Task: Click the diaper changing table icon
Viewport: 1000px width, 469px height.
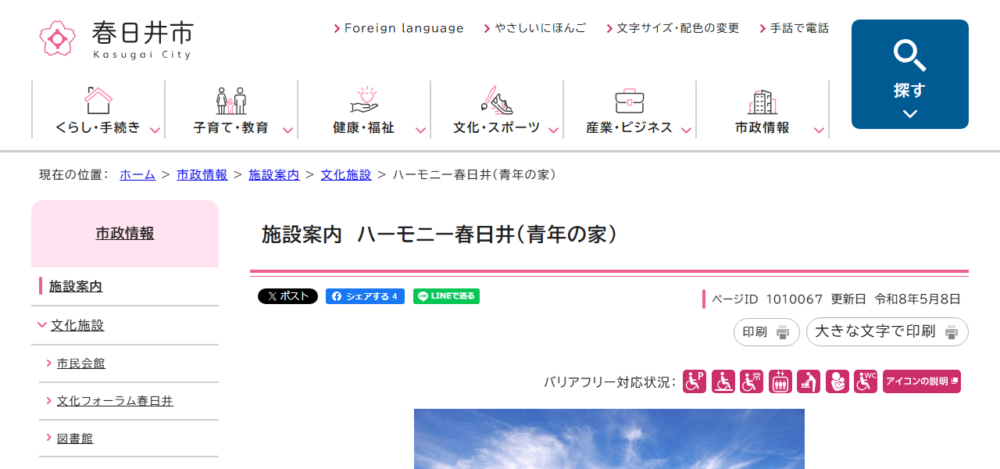Action: (x=809, y=382)
